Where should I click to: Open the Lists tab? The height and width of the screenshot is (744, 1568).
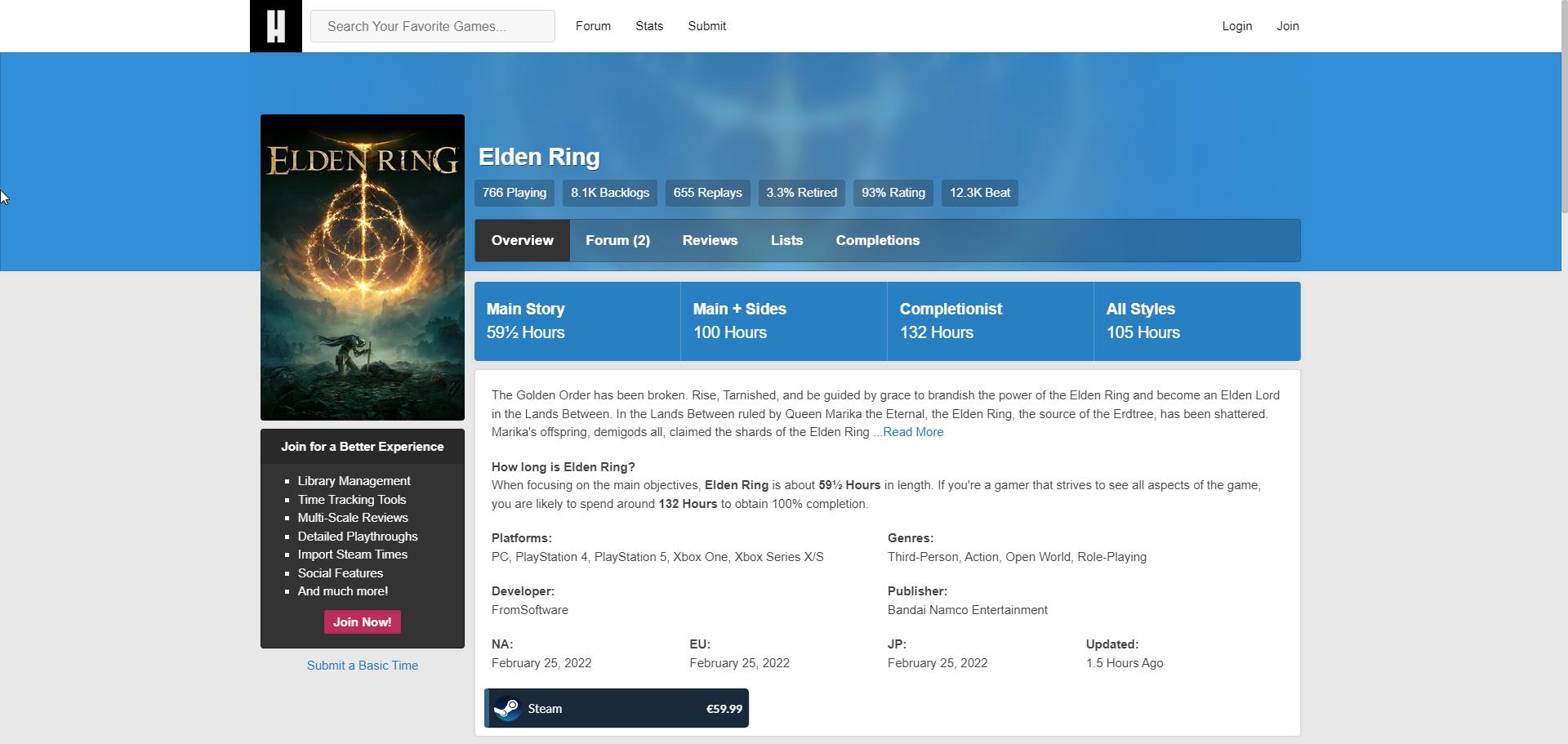tap(786, 240)
